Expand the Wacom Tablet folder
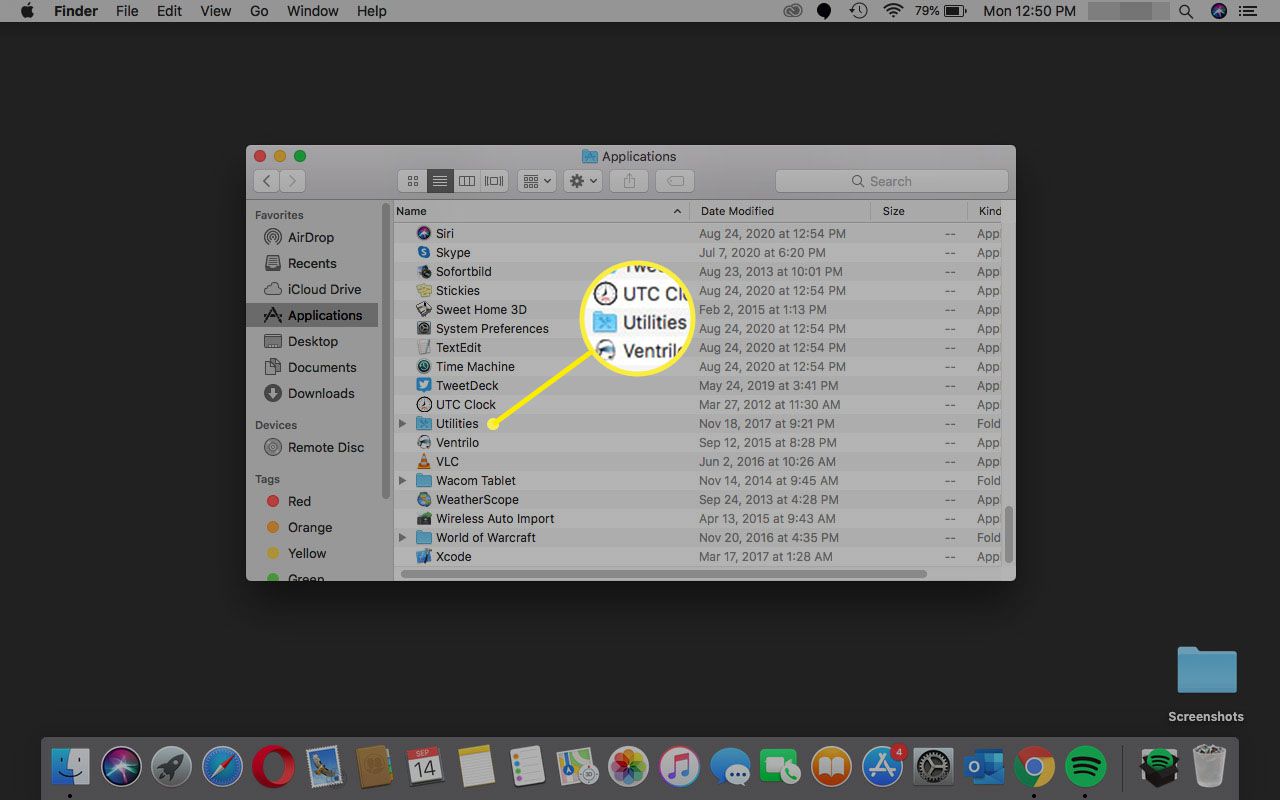Screen dimensions: 1280x800 click(402, 481)
